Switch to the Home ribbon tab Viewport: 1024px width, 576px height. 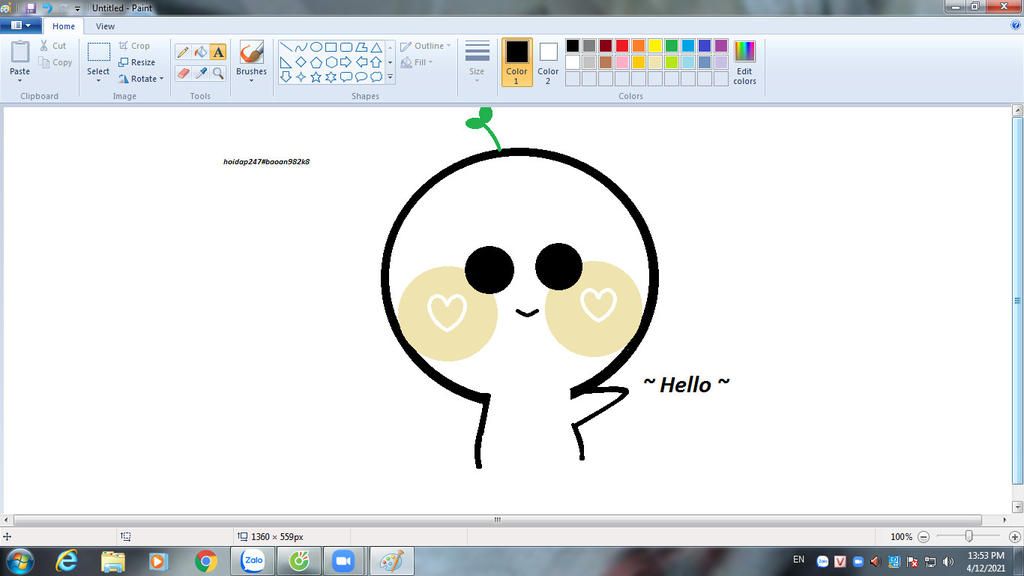point(63,26)
